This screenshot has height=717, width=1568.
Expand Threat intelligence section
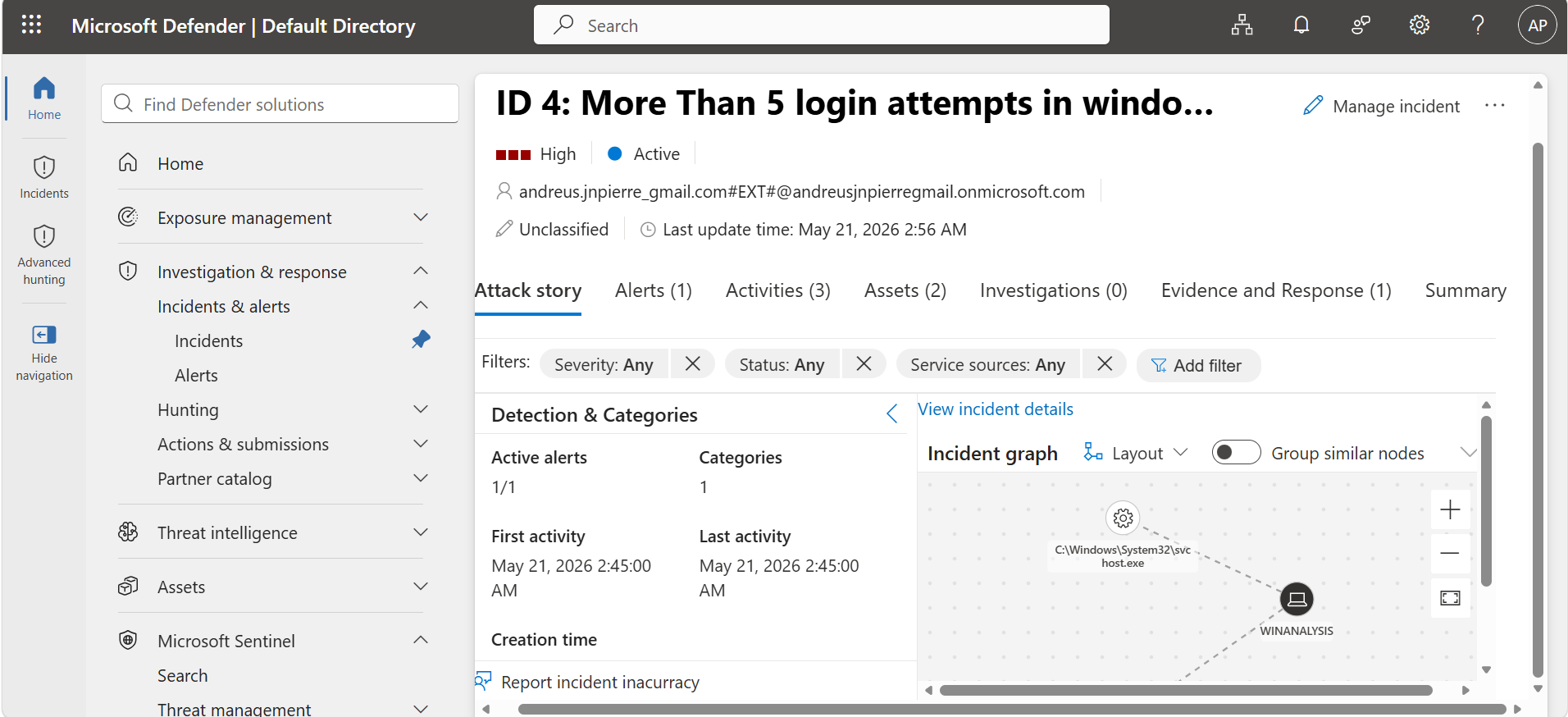click(421, 532)
